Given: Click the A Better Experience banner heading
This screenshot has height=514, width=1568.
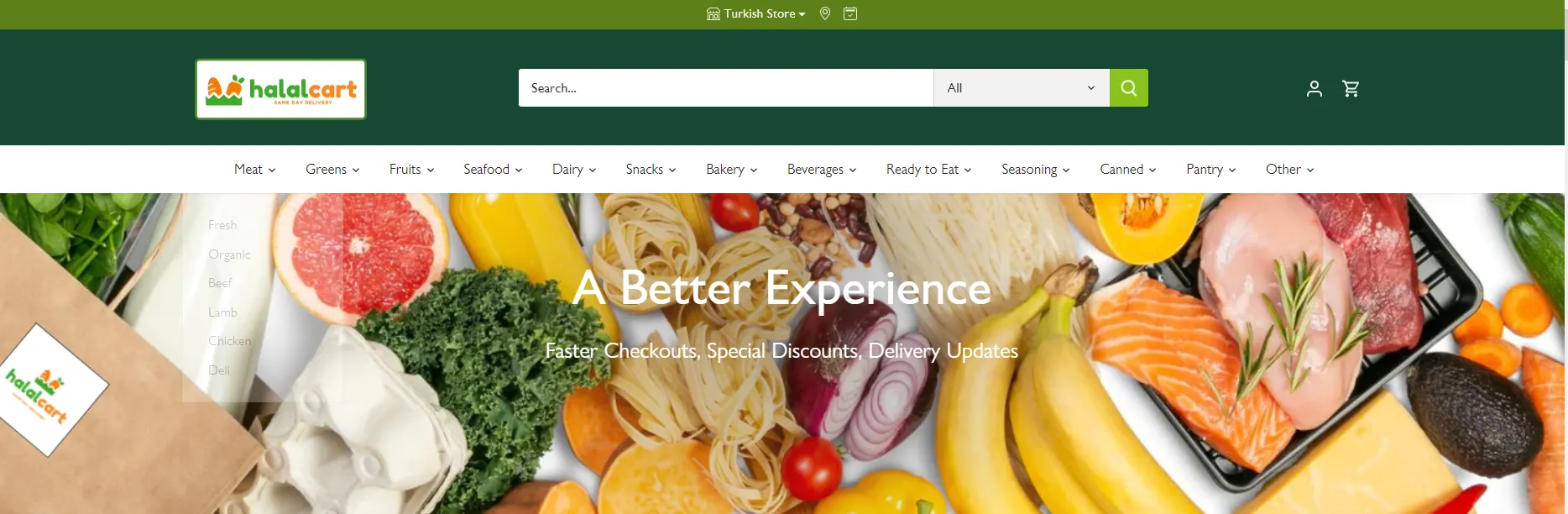Looking at the screenshot, I should click(x=781, y=288).
